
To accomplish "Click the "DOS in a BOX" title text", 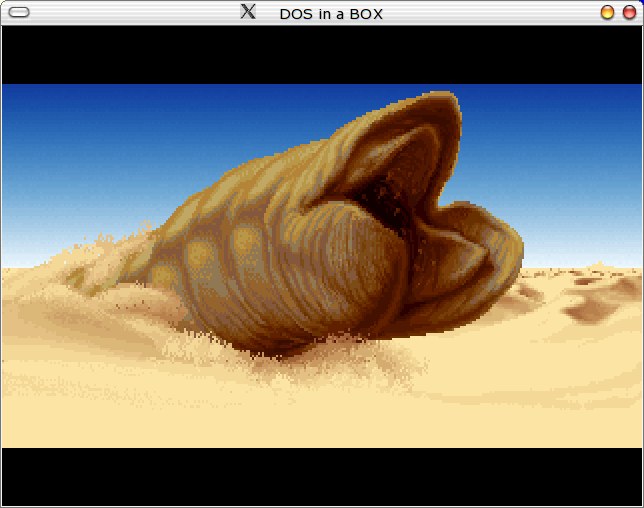I will coord(331,14).
